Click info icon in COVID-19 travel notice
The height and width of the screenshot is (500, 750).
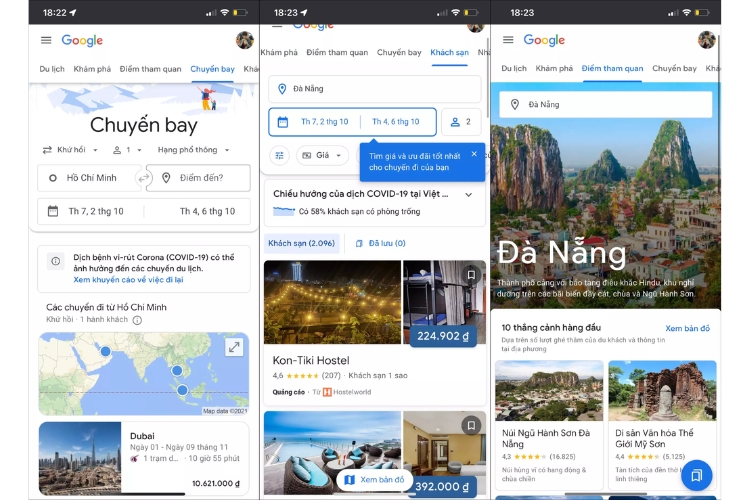[x=56, y=261]
